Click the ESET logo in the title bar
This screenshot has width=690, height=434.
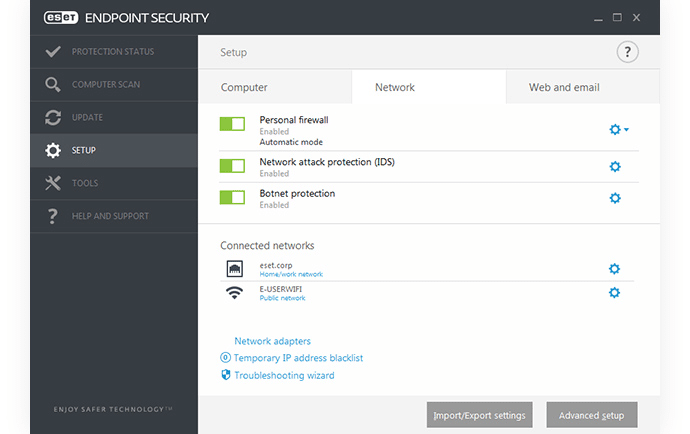click(61, 18)
